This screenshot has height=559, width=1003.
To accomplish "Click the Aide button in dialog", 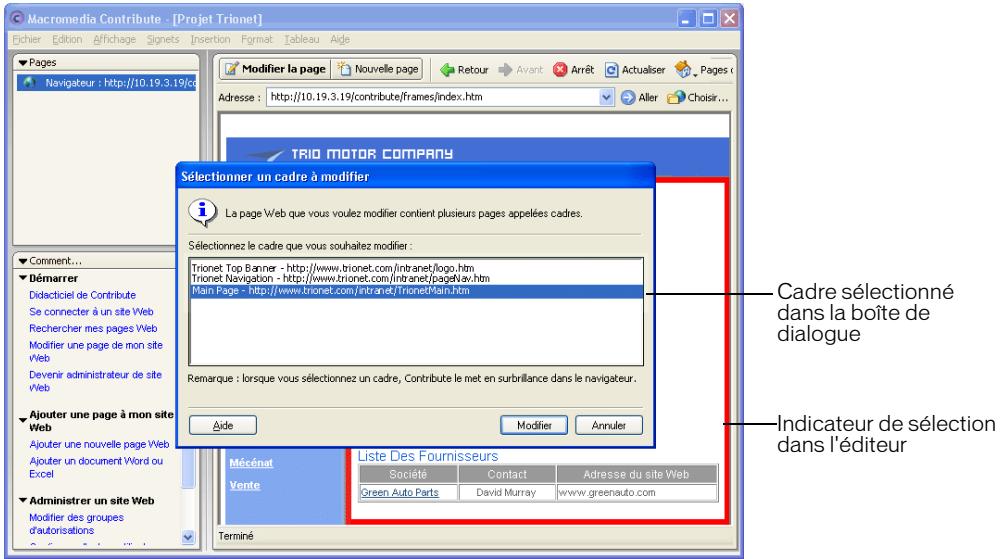I will click(223, 425).
